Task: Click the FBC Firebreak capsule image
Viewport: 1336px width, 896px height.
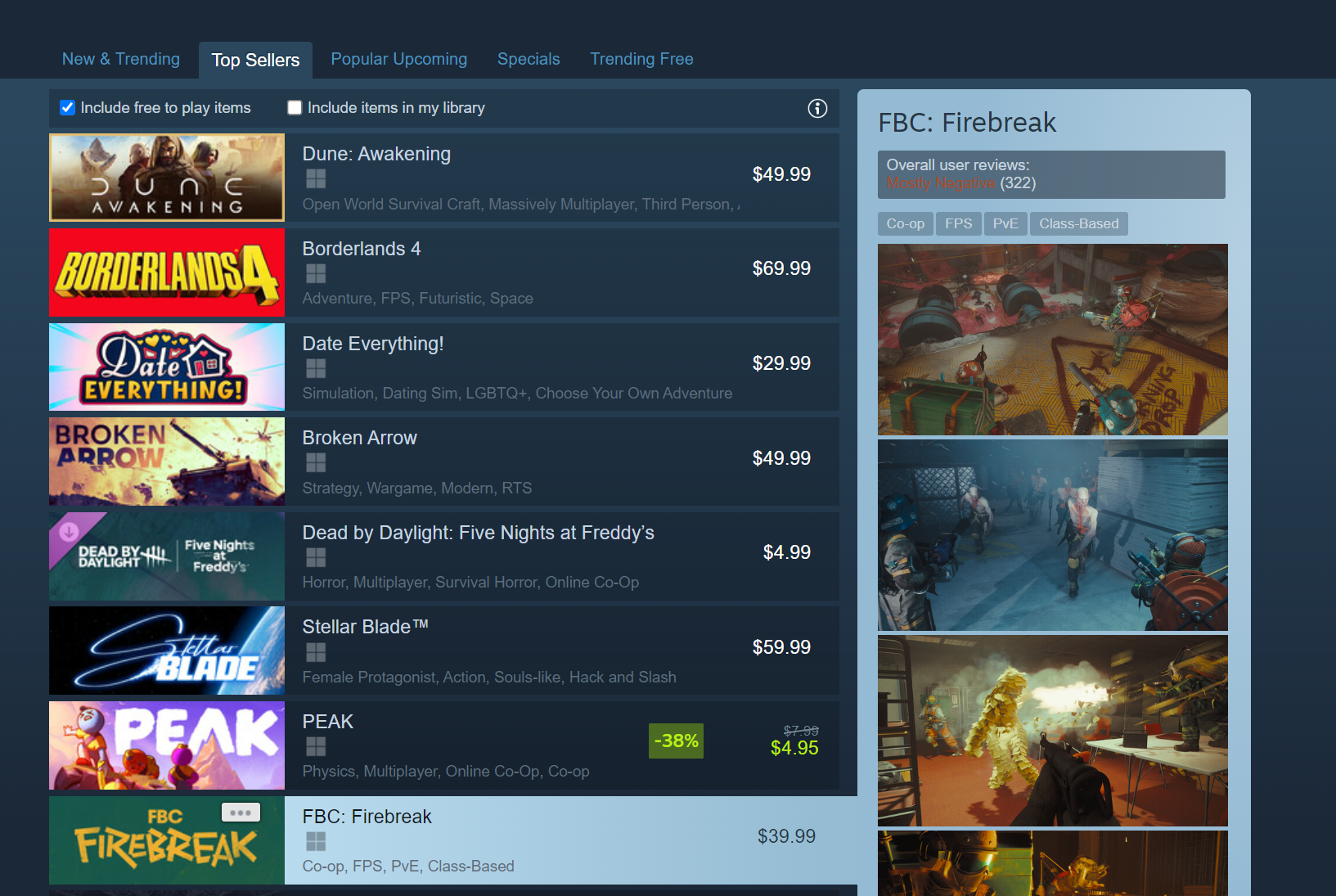Action: (x=167, y=840)
